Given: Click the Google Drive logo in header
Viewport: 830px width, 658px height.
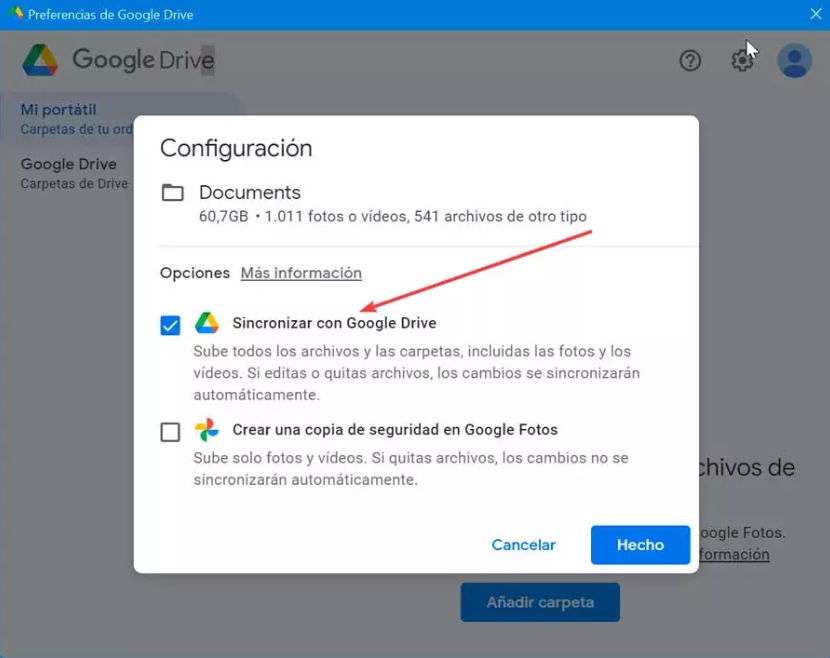Looking at the screenshot, I should [x=40, y=60].
